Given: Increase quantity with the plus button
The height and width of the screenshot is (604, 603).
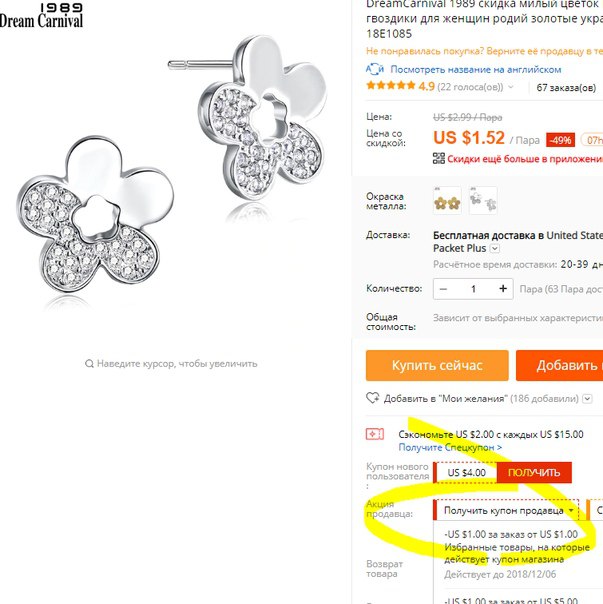Looking at the screenshot, I should tap(503, 289).
